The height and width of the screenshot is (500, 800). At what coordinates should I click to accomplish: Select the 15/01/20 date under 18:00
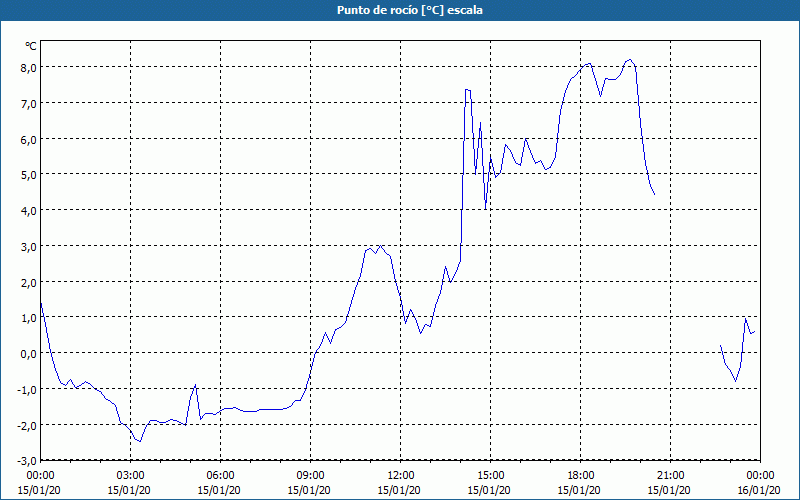point(579,490)
